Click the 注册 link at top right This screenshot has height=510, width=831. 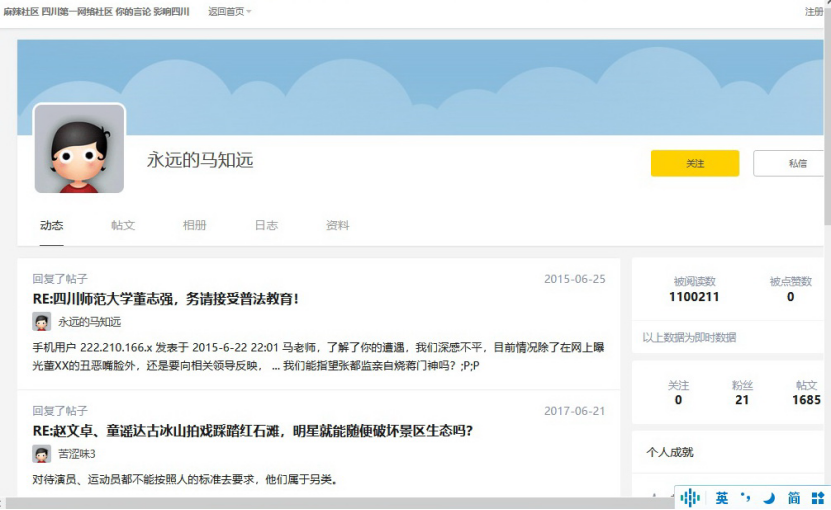coord(814,12)
